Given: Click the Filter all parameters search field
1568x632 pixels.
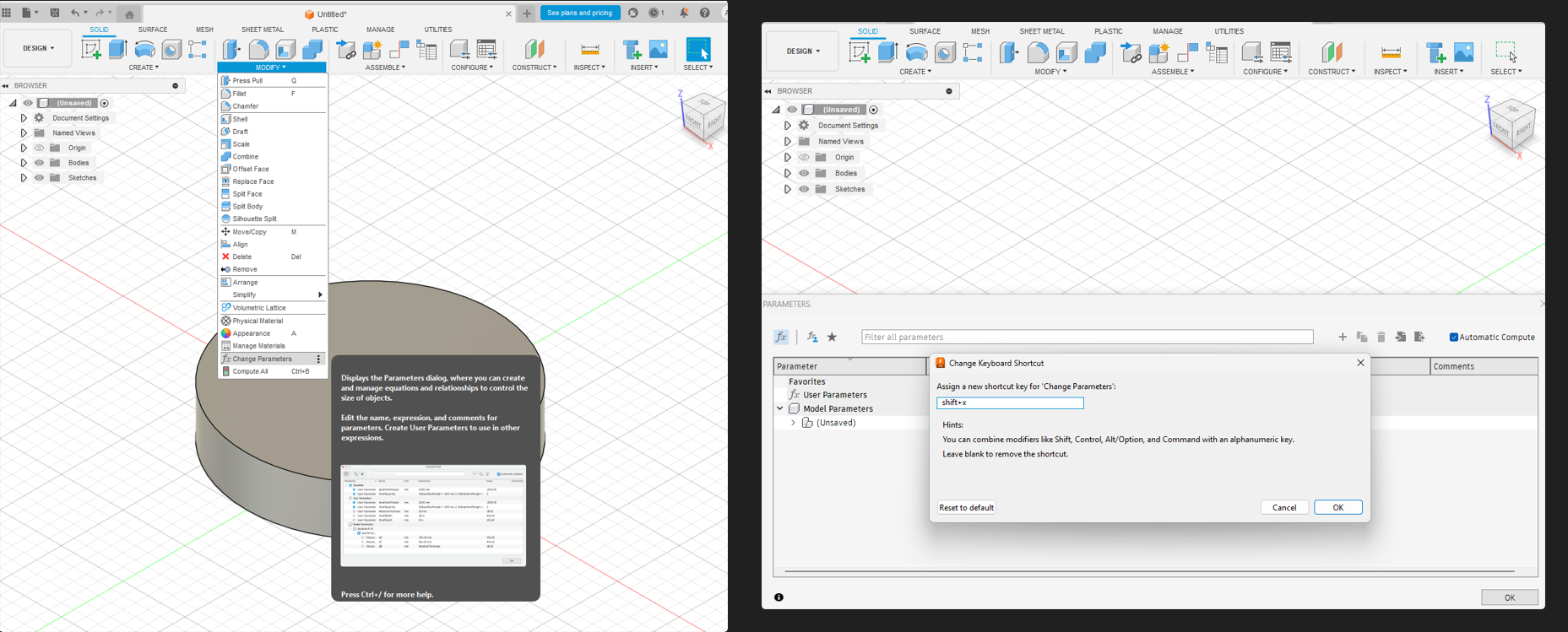Looking at the screenshot, I should 1087,337.
